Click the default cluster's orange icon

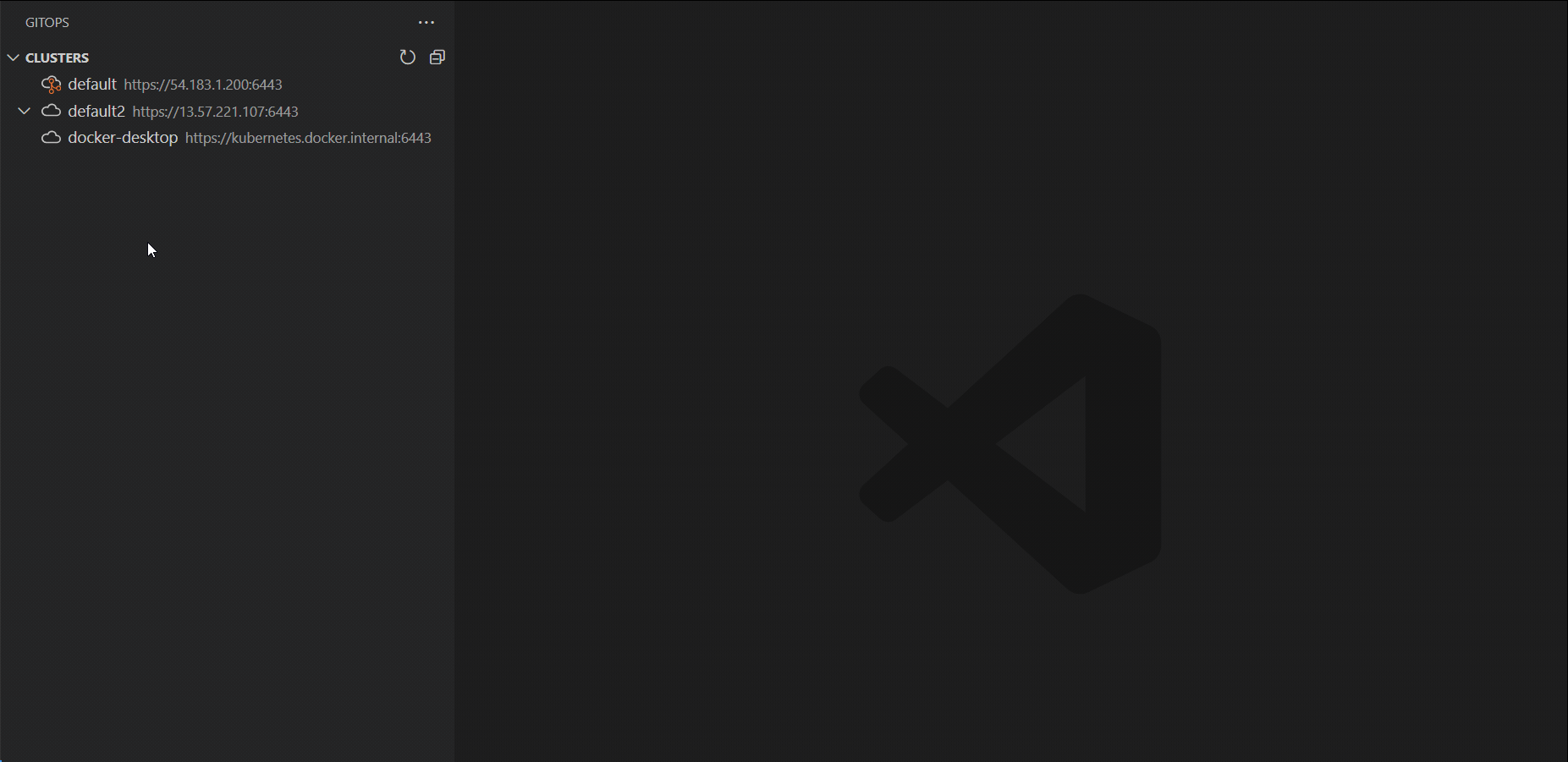[52, 85]
